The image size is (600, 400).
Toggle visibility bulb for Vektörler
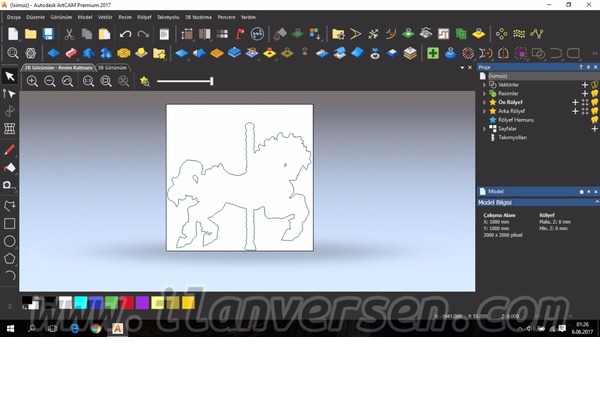[594, 85]
